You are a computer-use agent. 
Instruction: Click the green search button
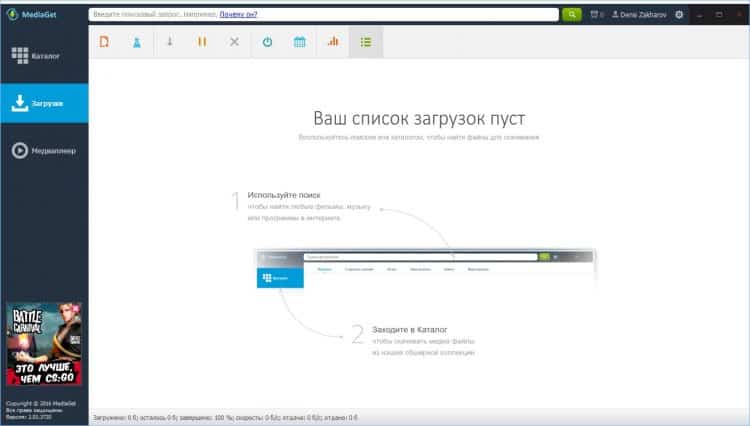[571, 15]
